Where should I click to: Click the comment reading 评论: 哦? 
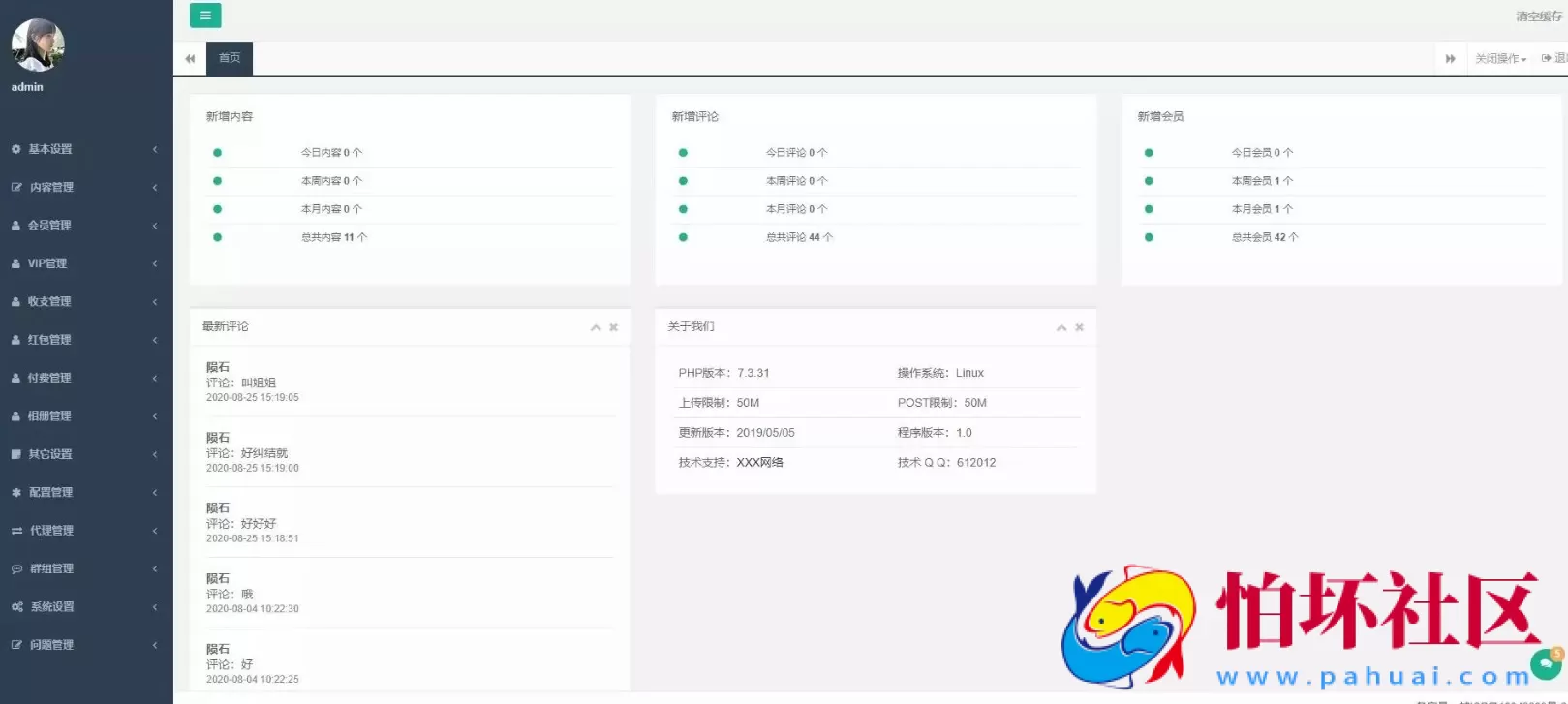click(x=230, y=595)
